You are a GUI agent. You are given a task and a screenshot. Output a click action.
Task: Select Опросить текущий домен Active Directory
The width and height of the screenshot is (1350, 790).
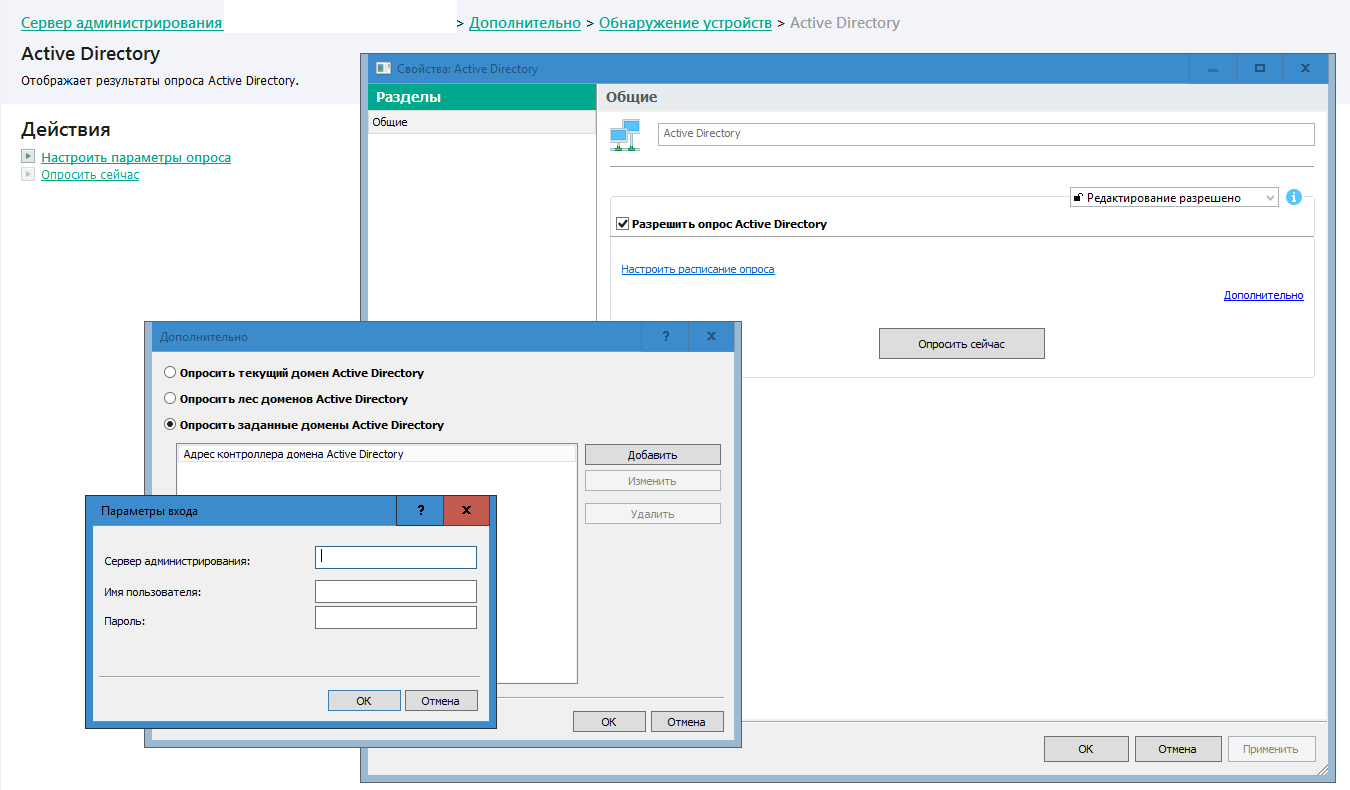[170, 373]
